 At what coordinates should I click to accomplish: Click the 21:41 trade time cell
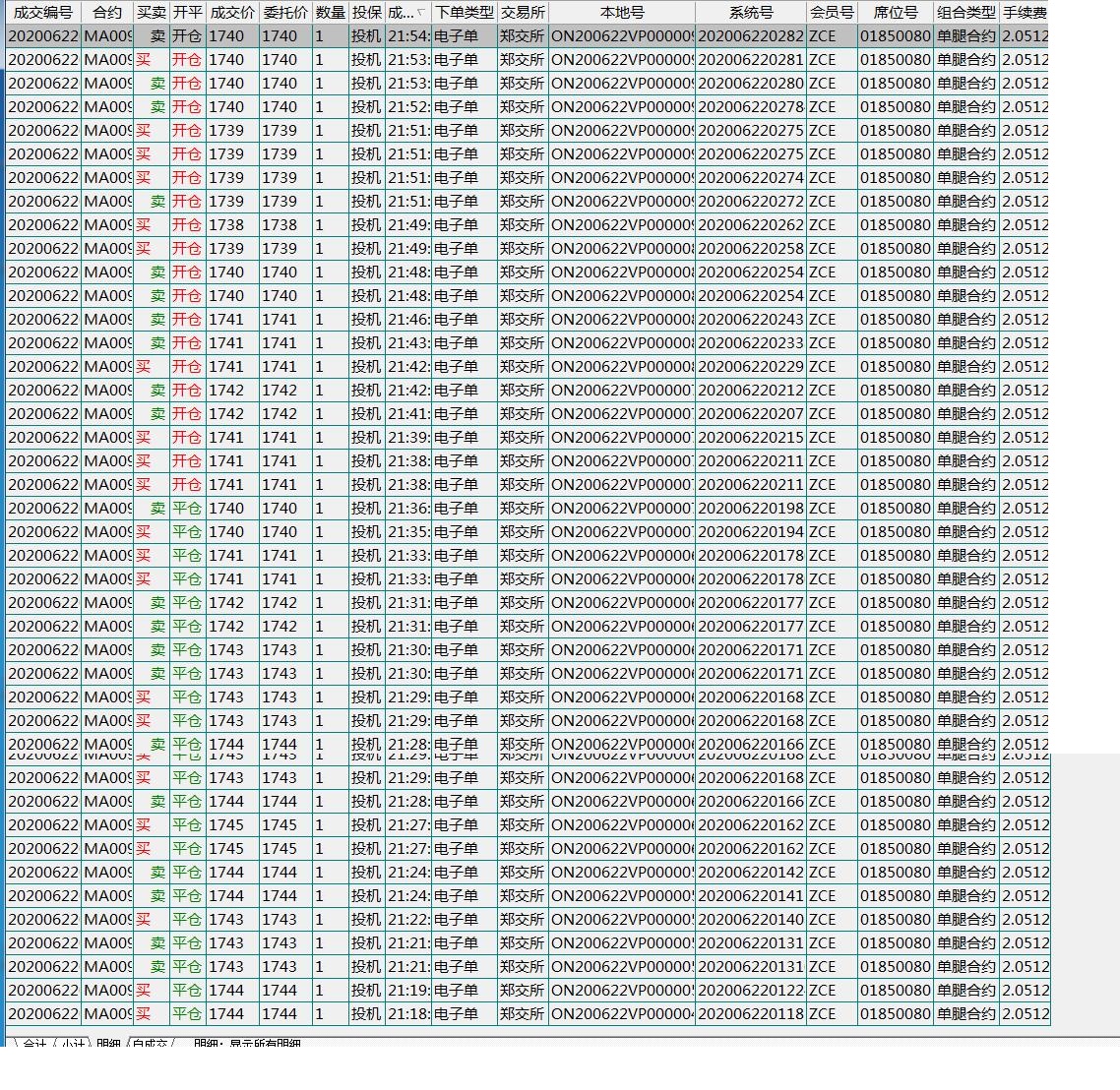pyautogui.click(x=407, y=413)
